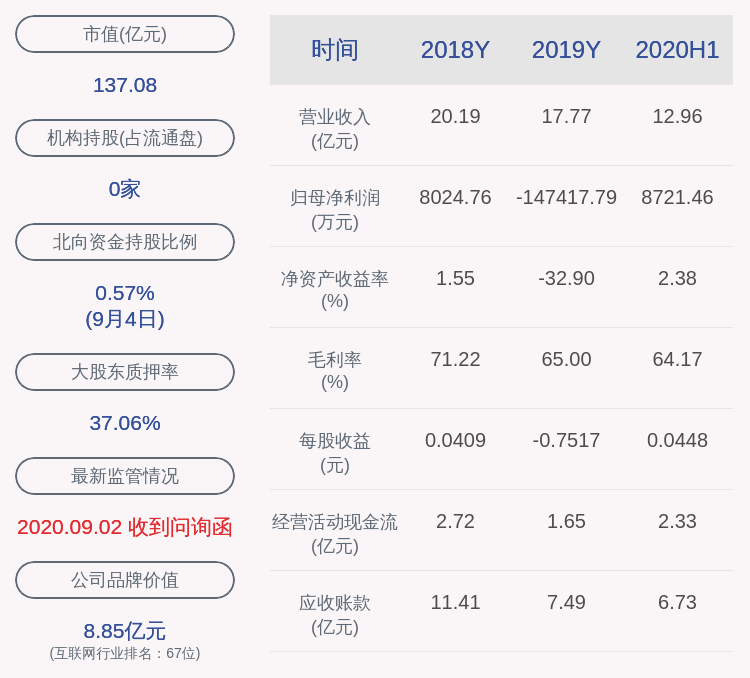Click the 归母净利润 row label
This screenshot has width=750, height=678.
[x=335, y=210]
